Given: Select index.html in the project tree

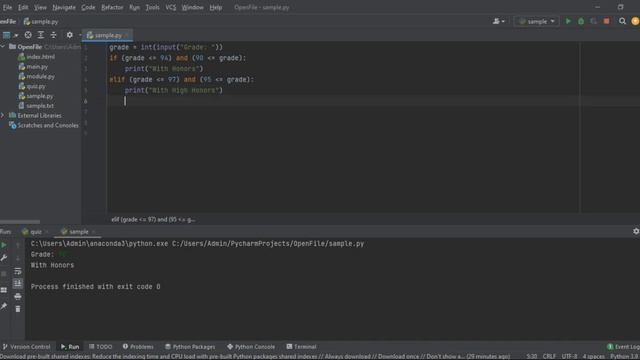Looking at the screenshot, I should pos(36,57).
